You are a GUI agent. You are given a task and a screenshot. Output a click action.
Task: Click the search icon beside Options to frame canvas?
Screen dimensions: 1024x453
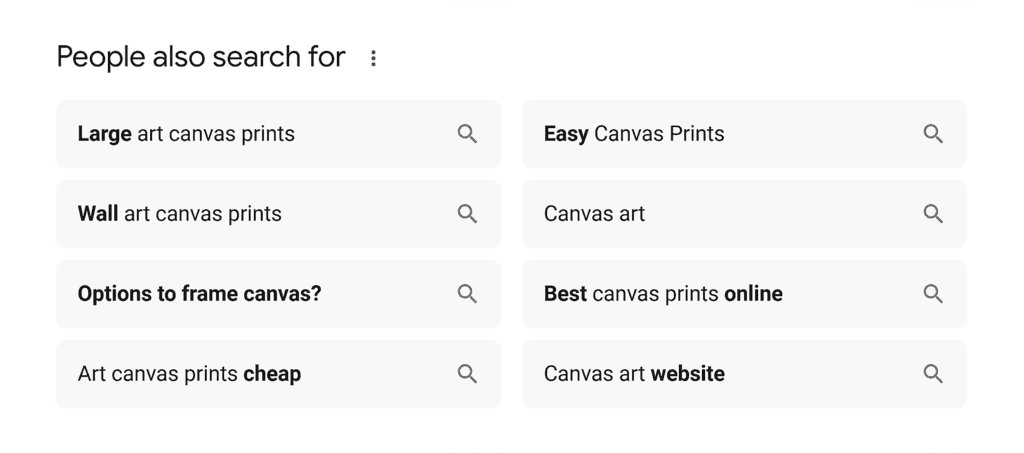pos(467,294)
